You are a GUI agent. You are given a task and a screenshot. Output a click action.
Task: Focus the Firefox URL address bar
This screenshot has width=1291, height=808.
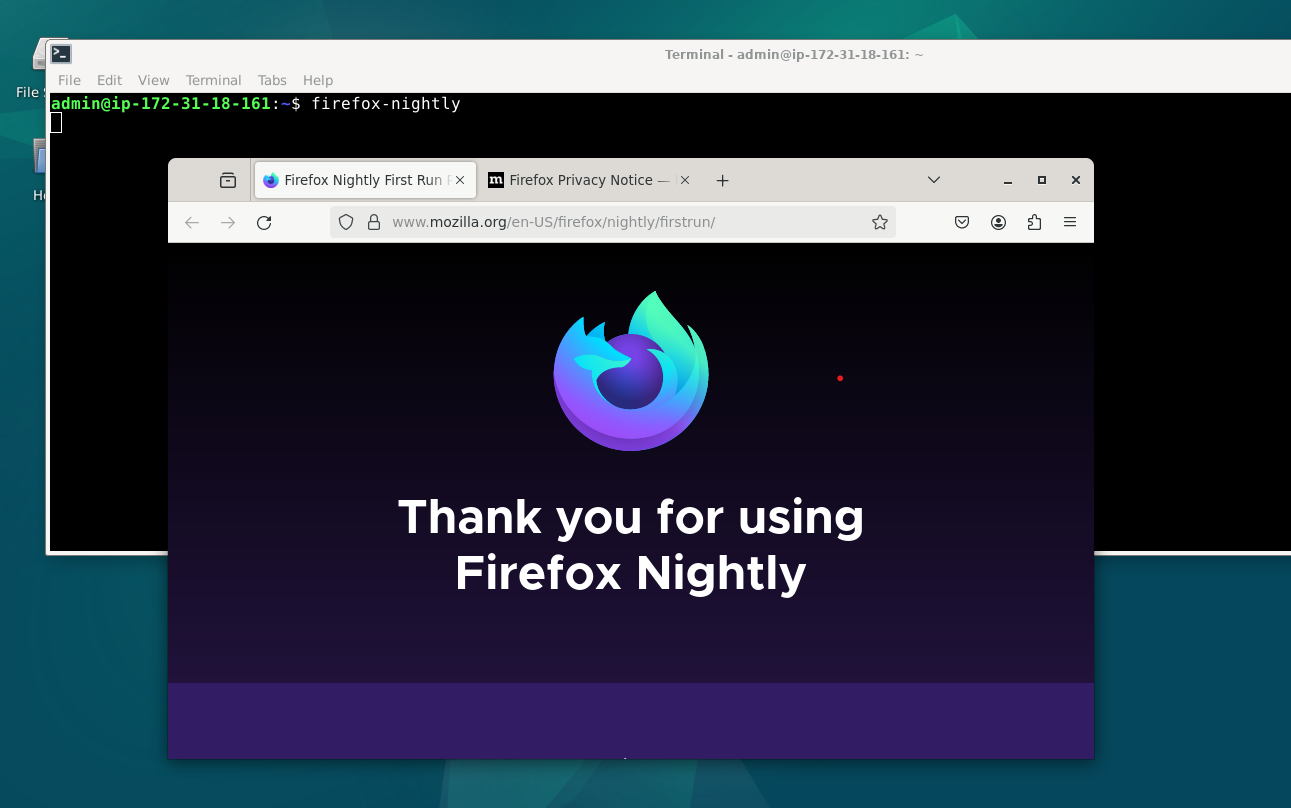[612, 222]
